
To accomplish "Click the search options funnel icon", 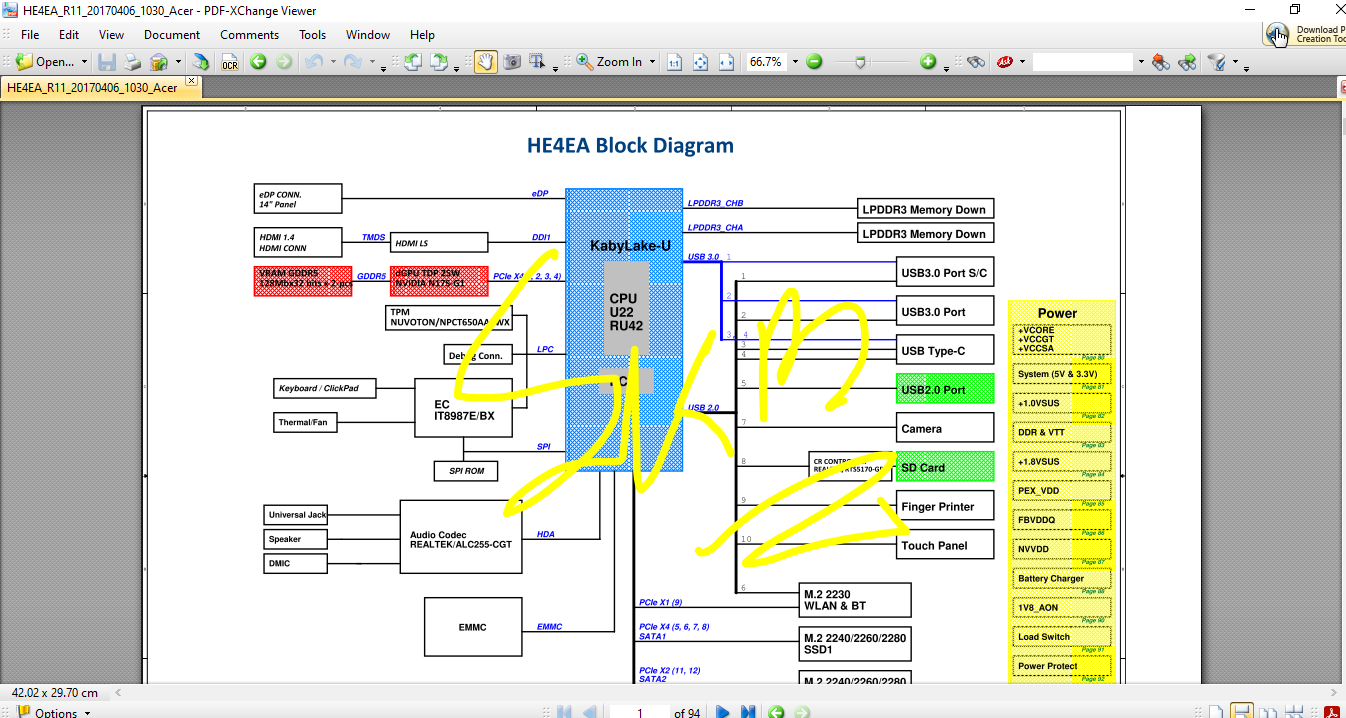I will (1216, 62).
